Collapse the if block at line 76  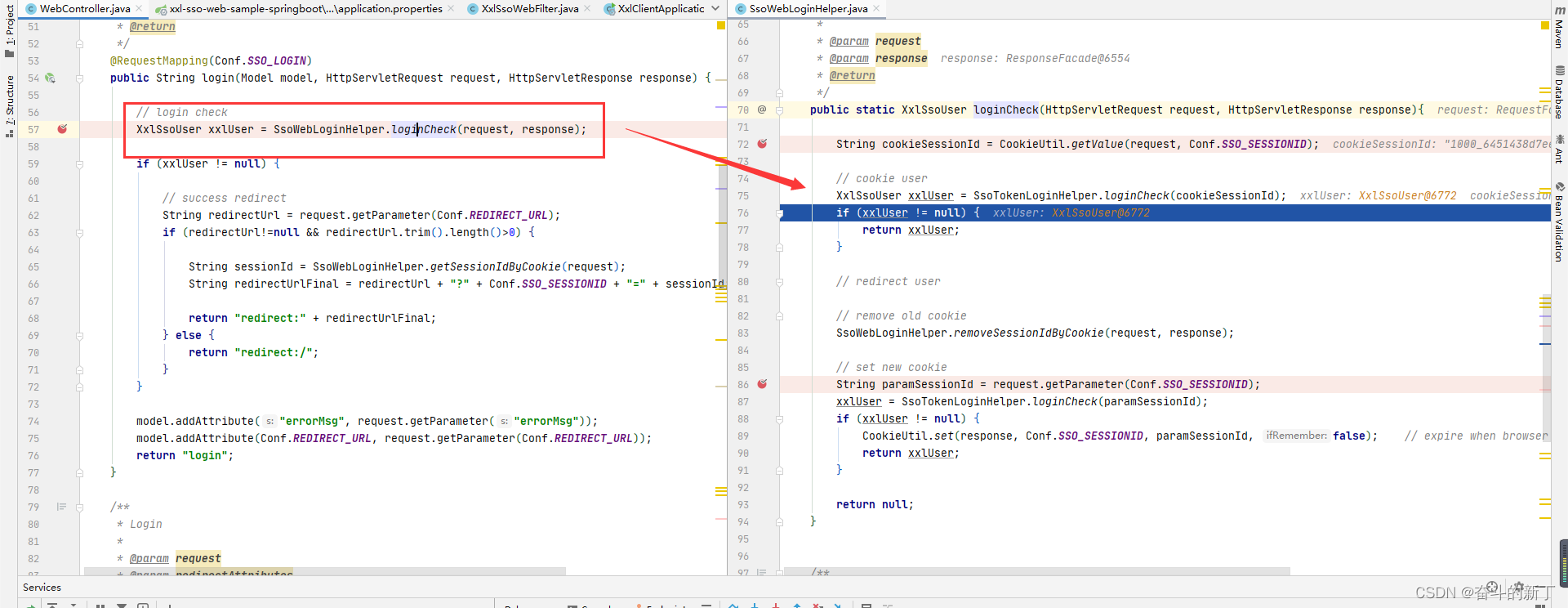click(x=779, y=213)
